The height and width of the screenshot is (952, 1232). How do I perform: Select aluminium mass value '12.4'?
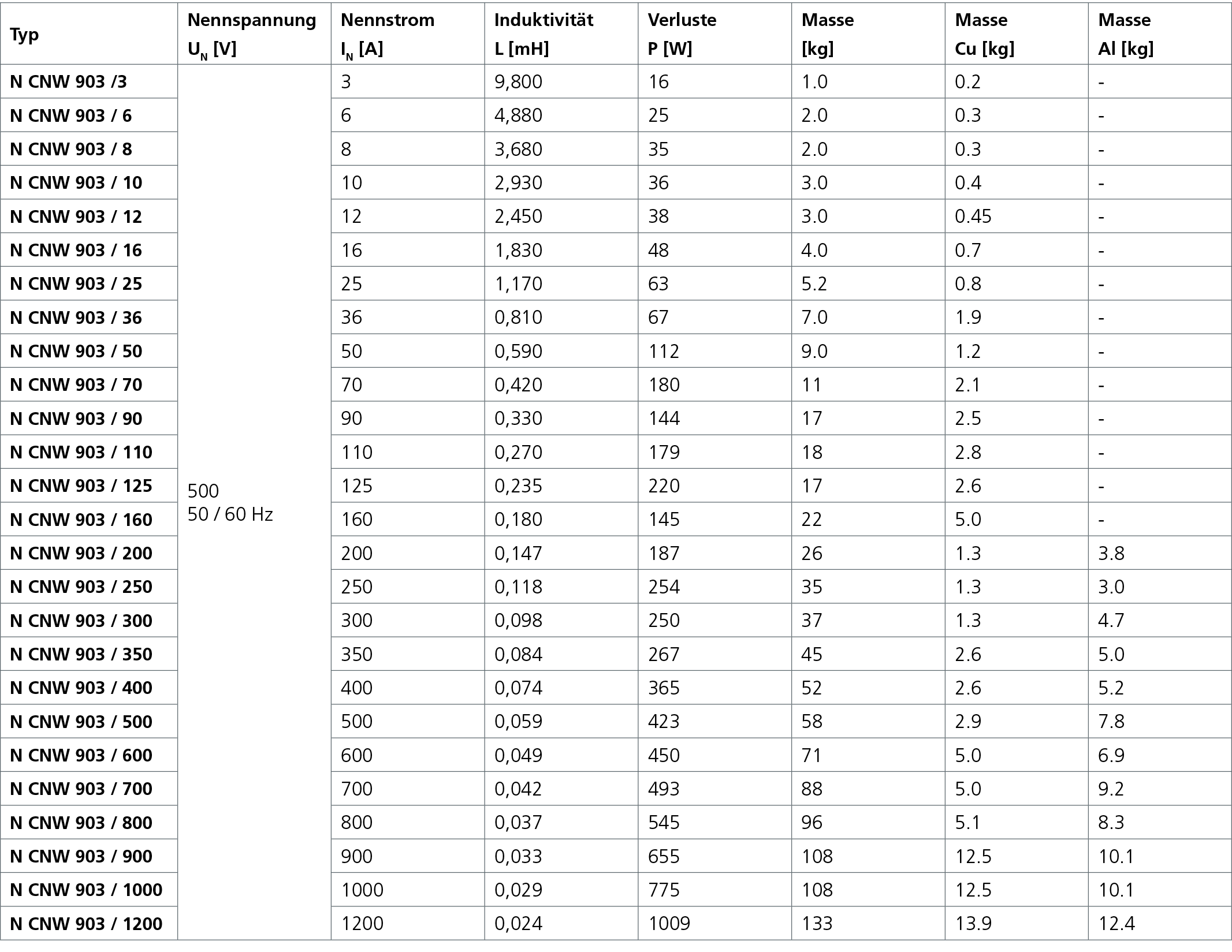pos(1116,924)
